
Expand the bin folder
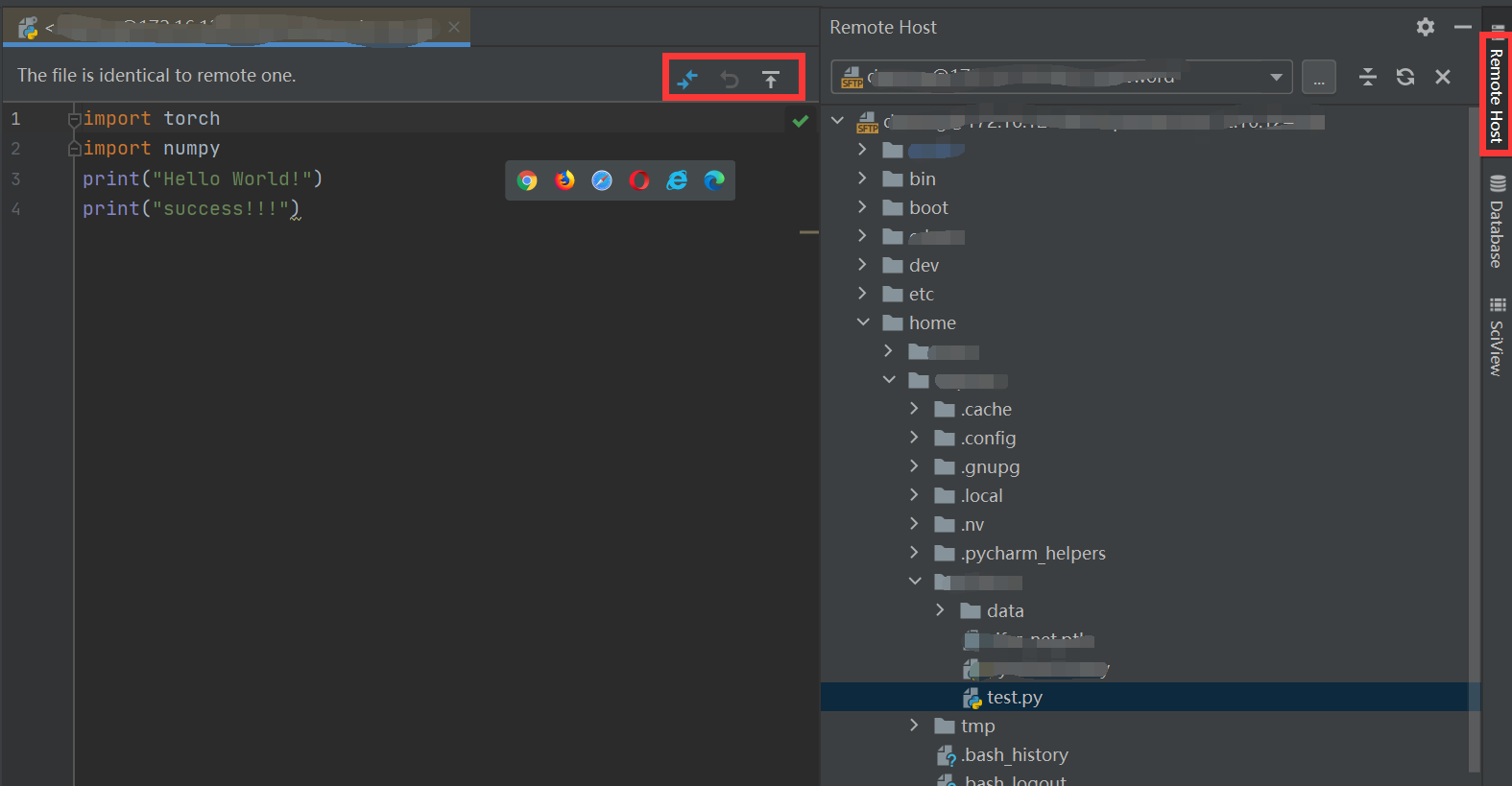click(x=862, y=179)
